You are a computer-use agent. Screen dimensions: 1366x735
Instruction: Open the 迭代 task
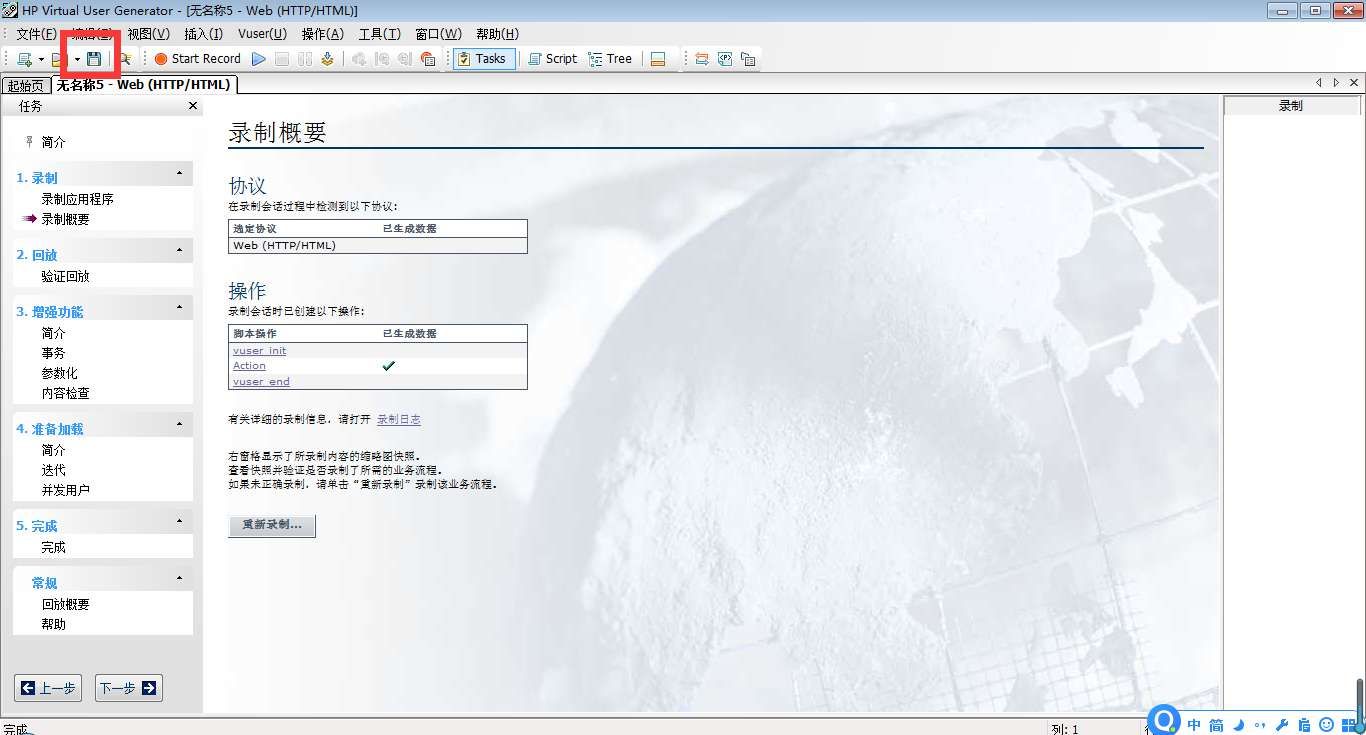coord(54,470)
